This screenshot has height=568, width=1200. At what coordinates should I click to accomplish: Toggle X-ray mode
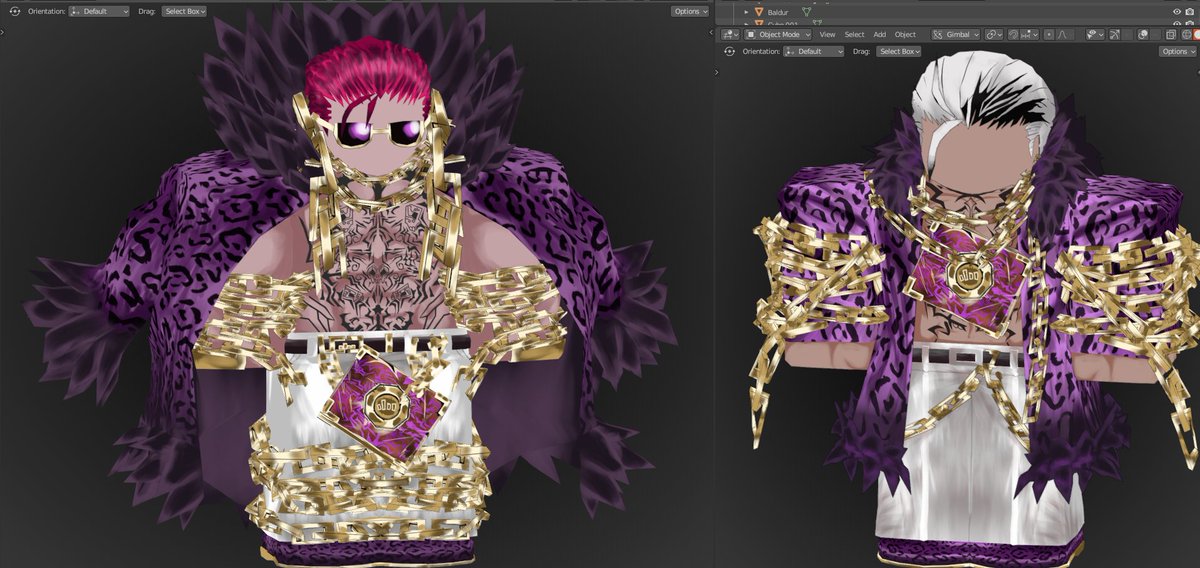(1170, 34)
